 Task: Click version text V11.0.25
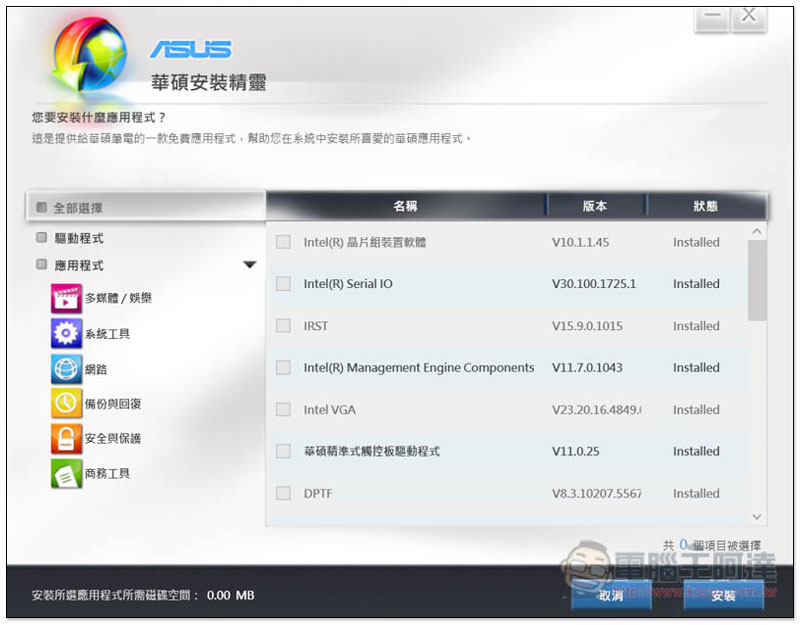coord(576,451)
